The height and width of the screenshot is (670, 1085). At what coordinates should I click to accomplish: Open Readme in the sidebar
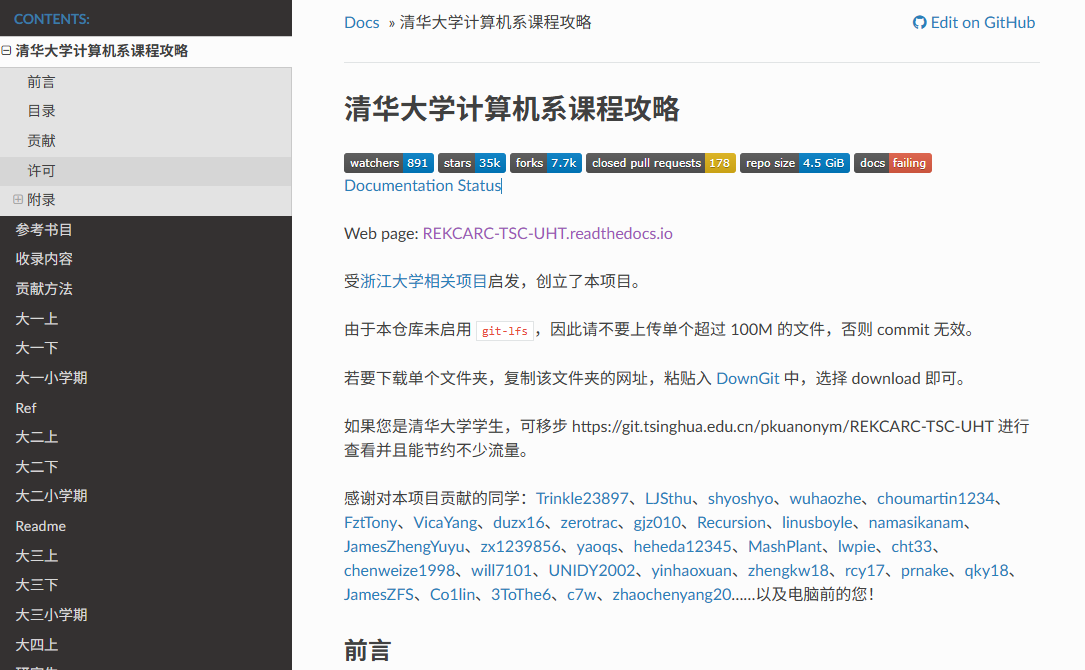[145, 526]
